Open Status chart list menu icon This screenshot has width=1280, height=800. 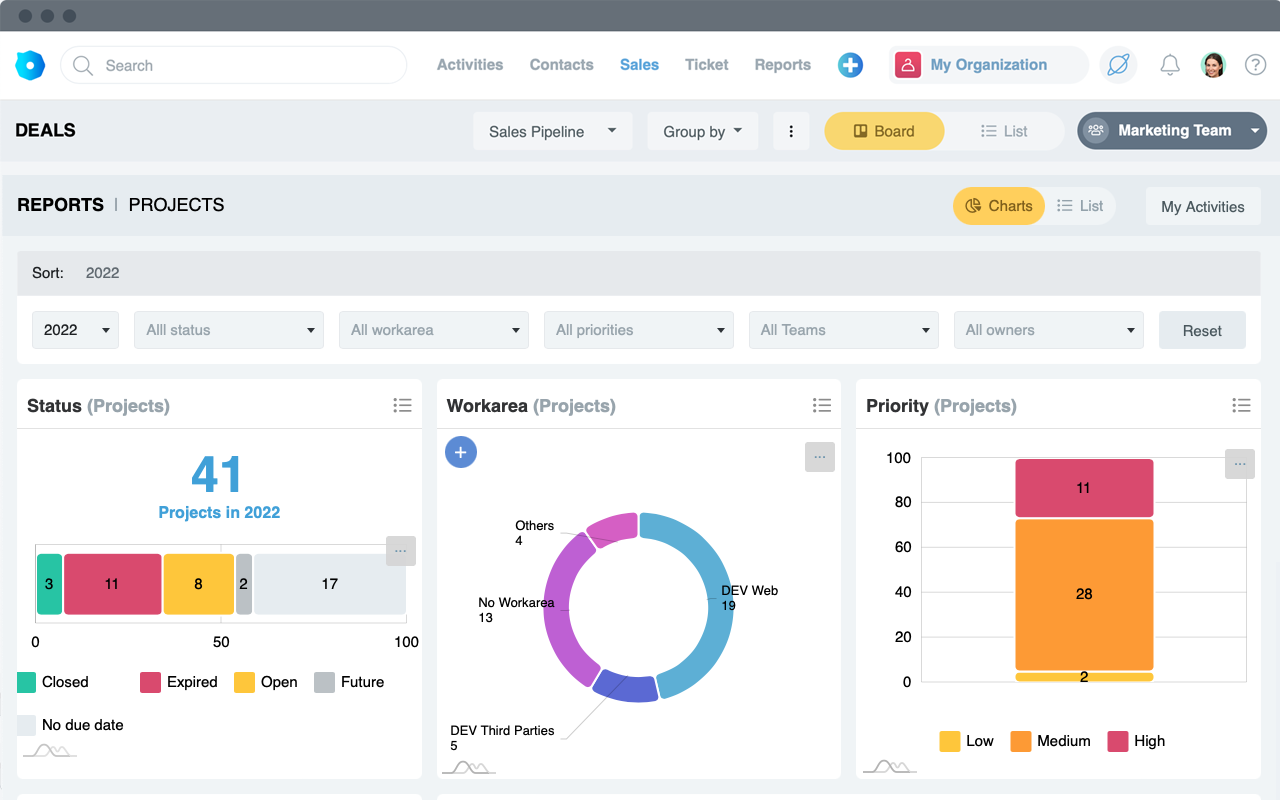[x=402, y=405]
